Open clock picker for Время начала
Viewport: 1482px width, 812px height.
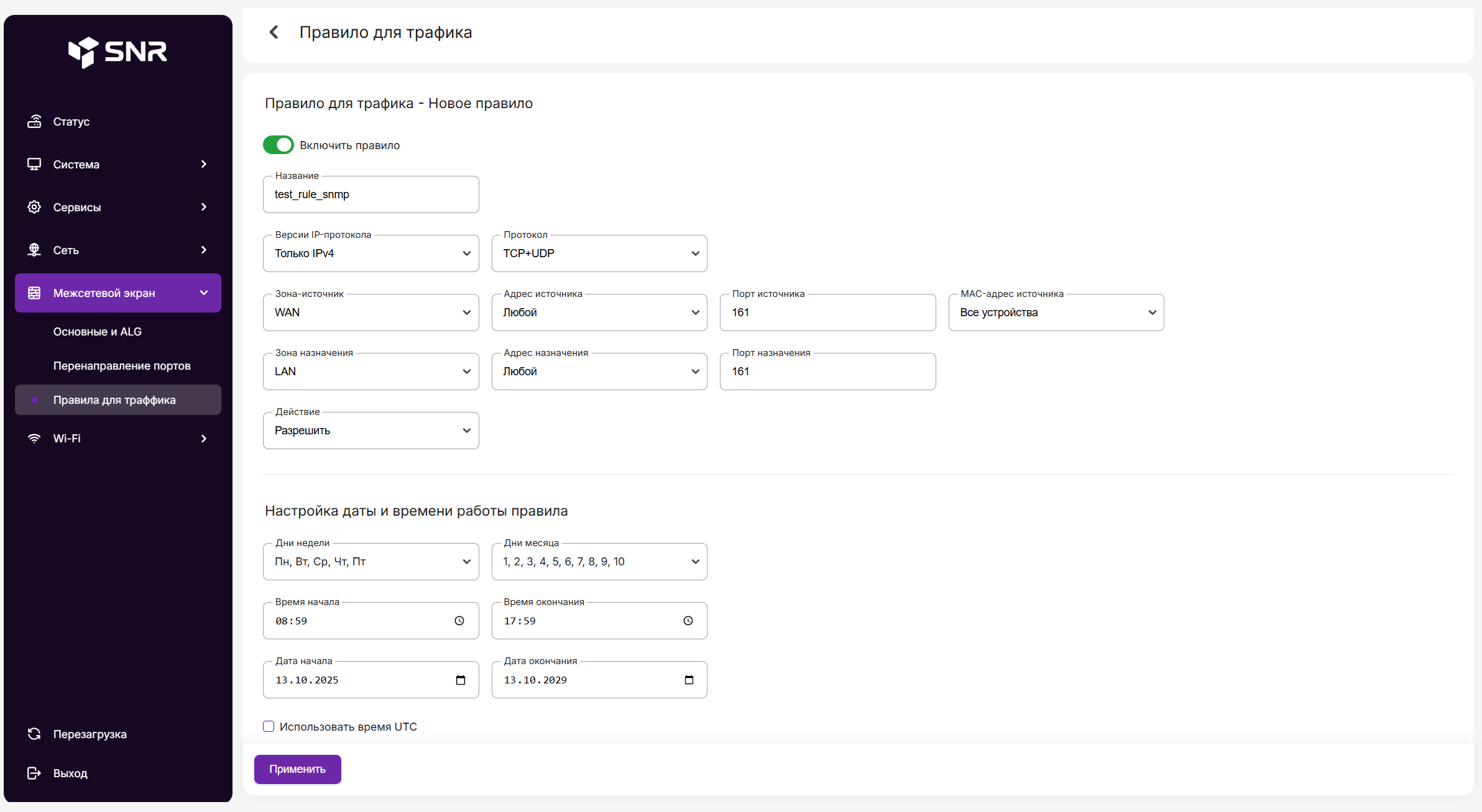click(459, 621)
